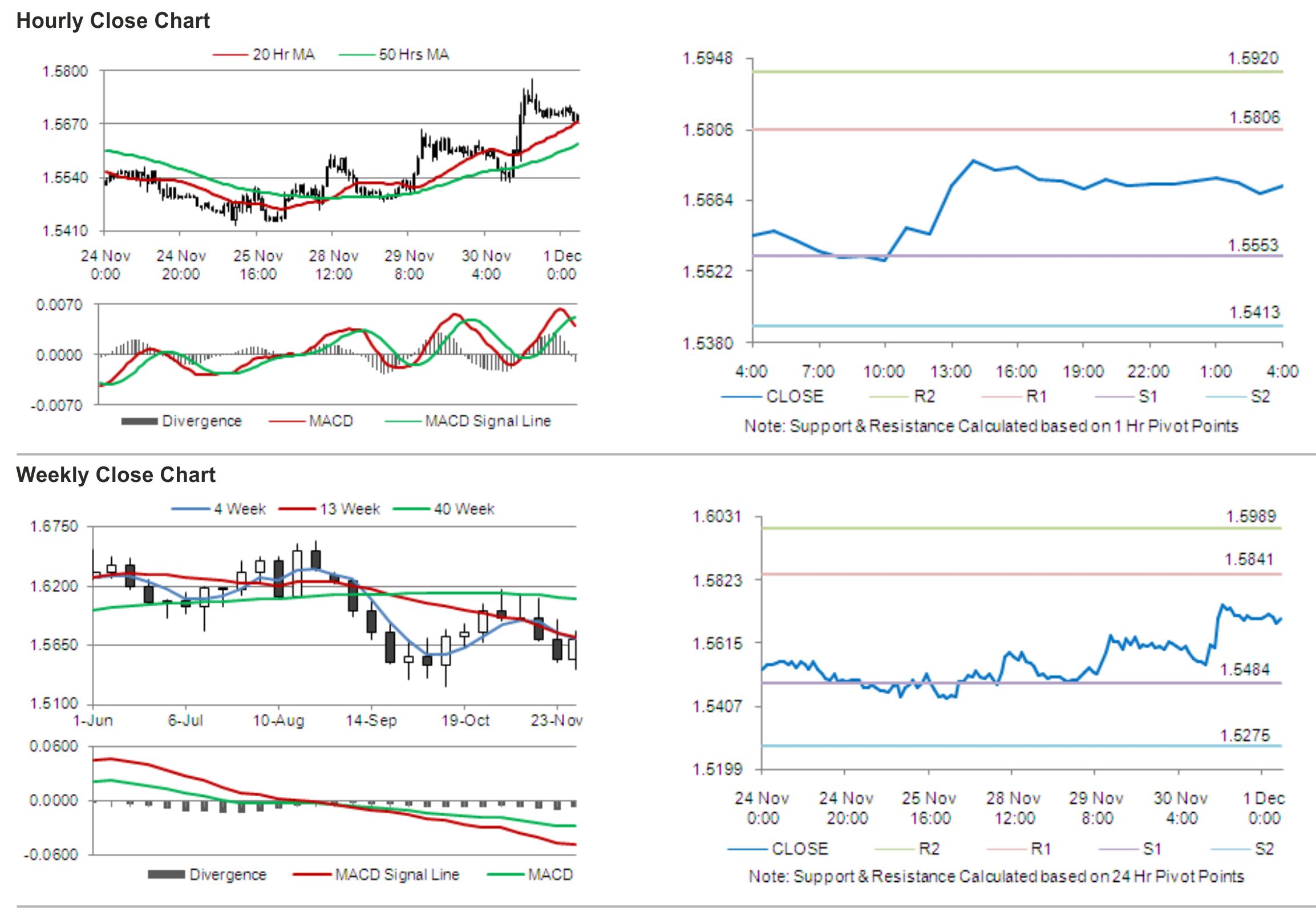Click the note mentioning '24 Hr Pivot Points'

(996, 877)
